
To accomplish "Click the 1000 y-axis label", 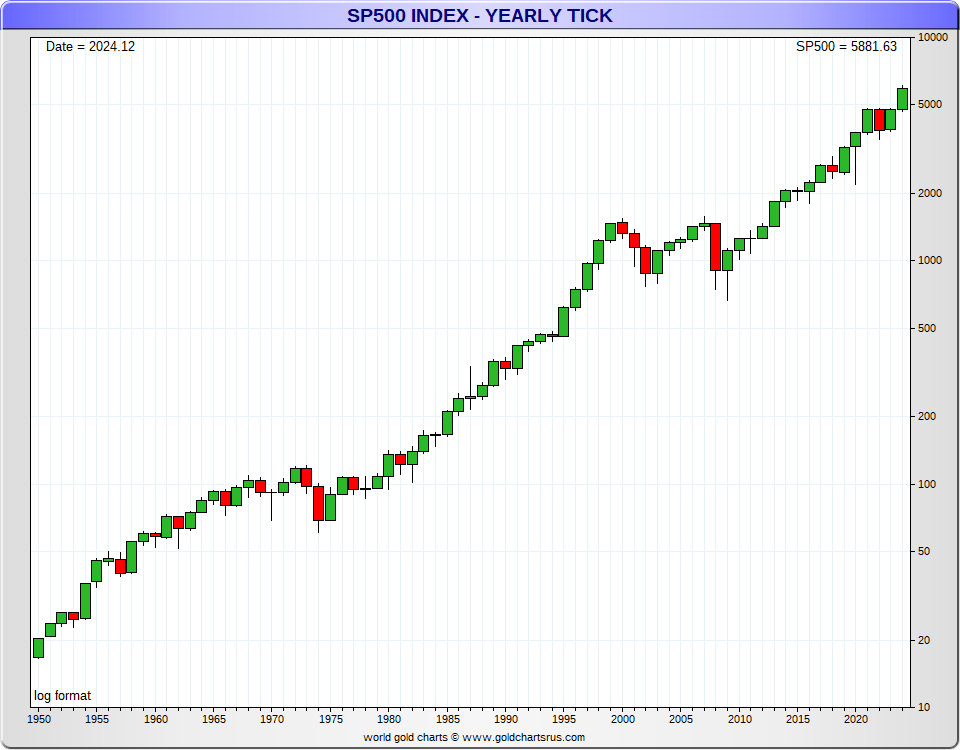I will tap(930, 260).
